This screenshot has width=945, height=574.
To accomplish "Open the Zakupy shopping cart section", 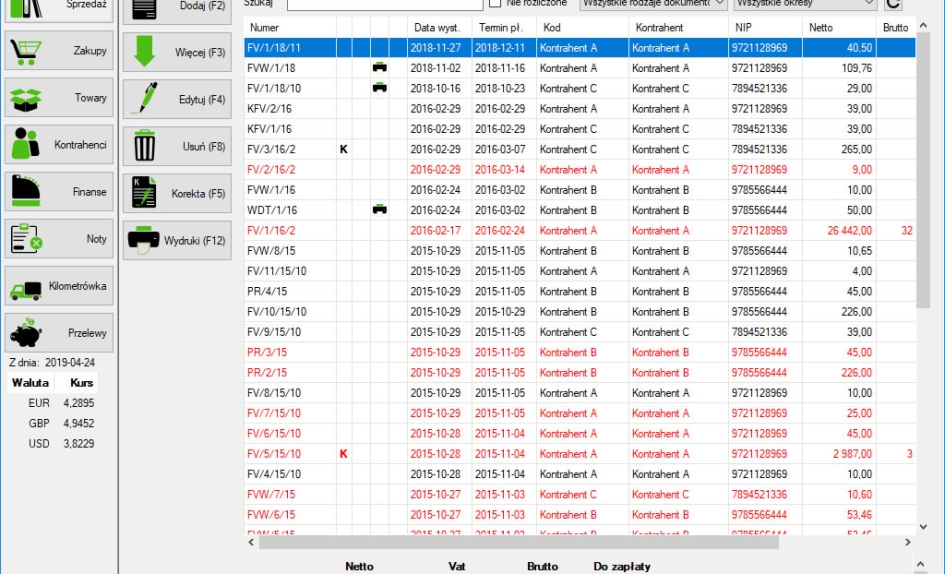I will click(x=59, y=51).
